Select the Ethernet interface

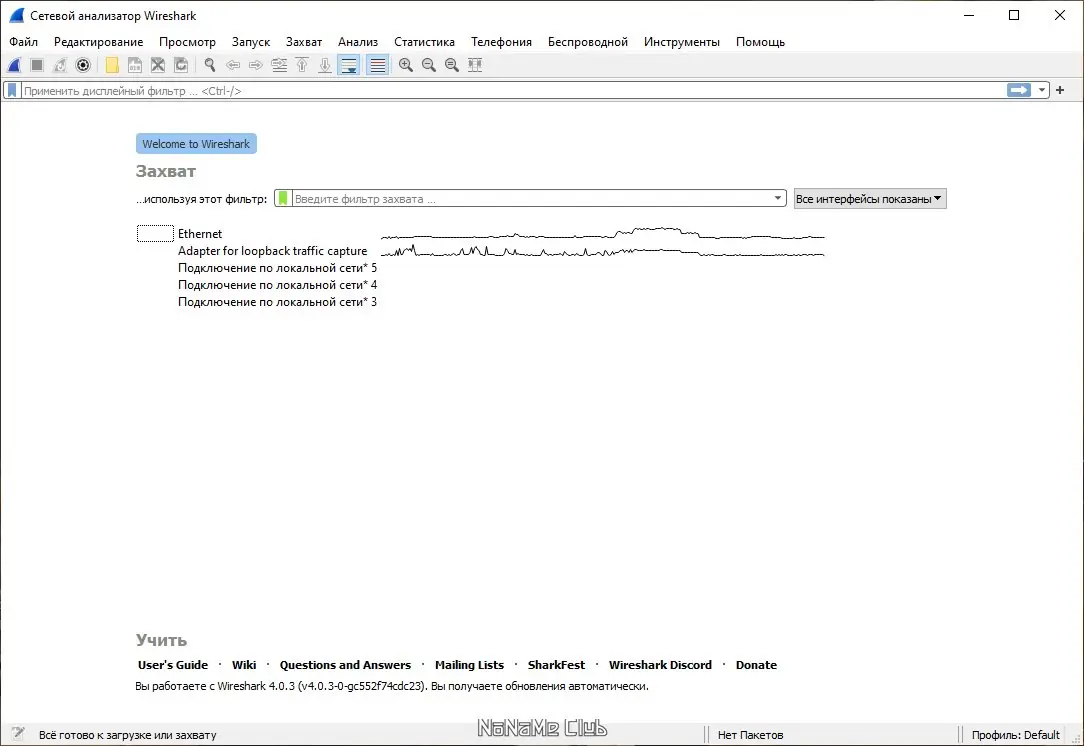(x=200, y=234)
